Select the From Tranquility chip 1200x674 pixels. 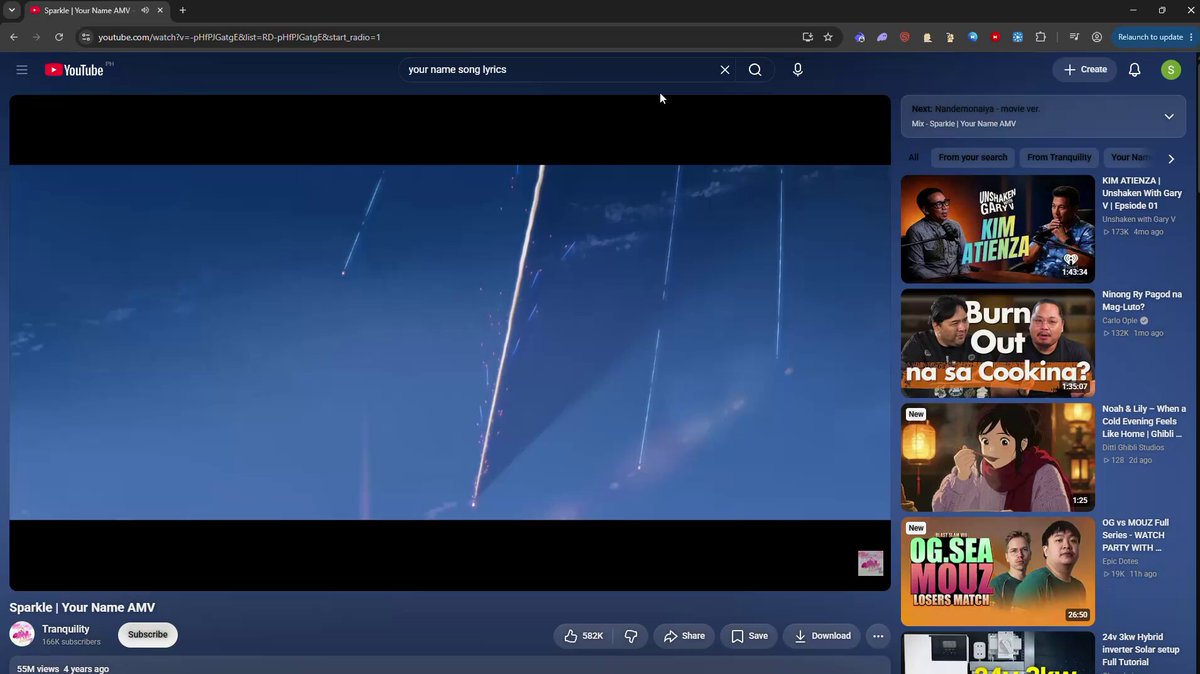pos(1059,158)
